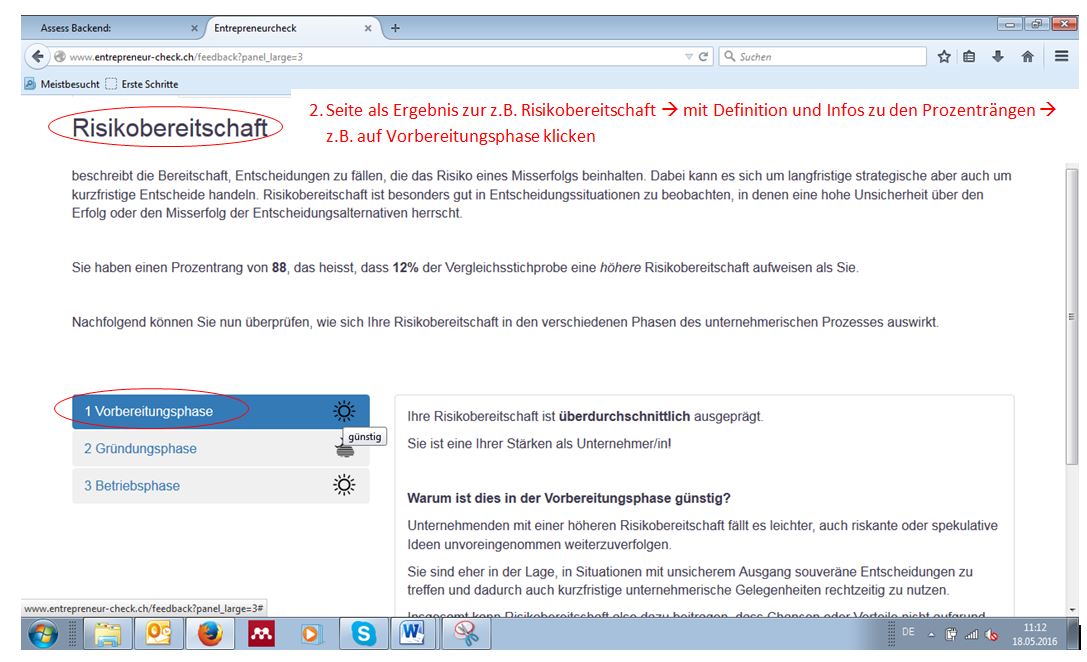Go back with the browser back arrow
Image resolution: width=1087 pixels, height=662 pixels.
[37, 57]
